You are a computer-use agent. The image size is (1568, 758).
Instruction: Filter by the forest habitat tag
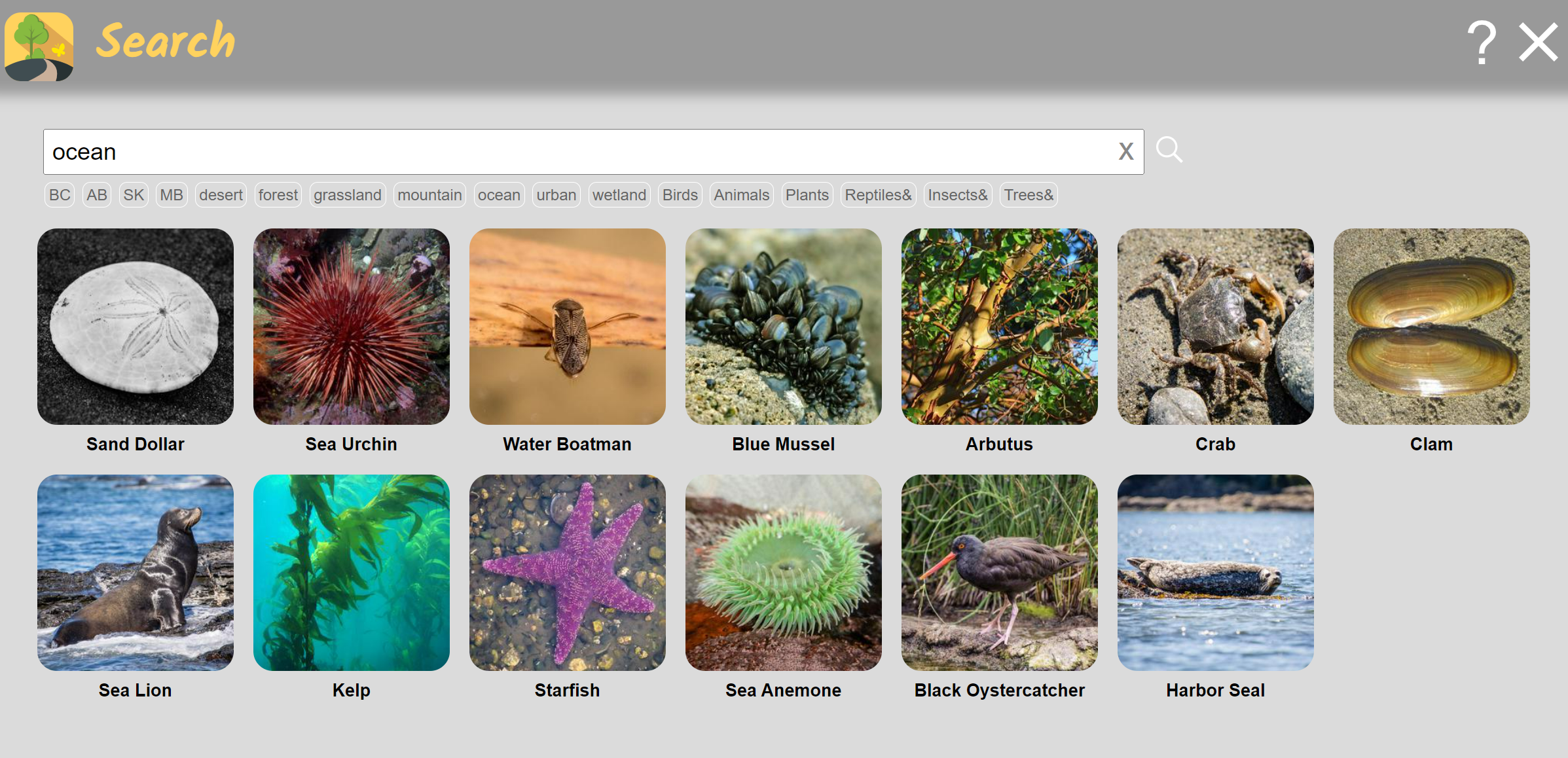[x=278, y=195]
